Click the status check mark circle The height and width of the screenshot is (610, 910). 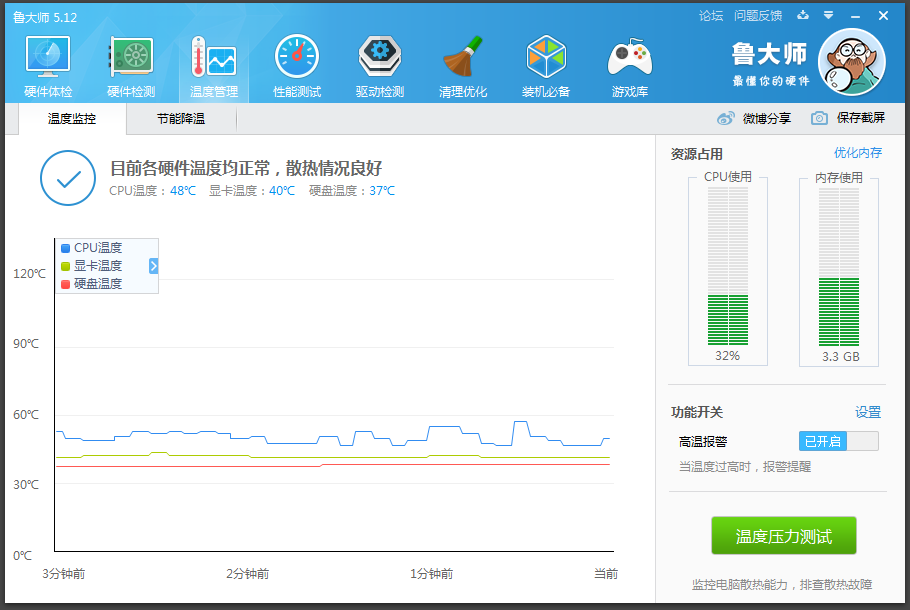[68, 178]
